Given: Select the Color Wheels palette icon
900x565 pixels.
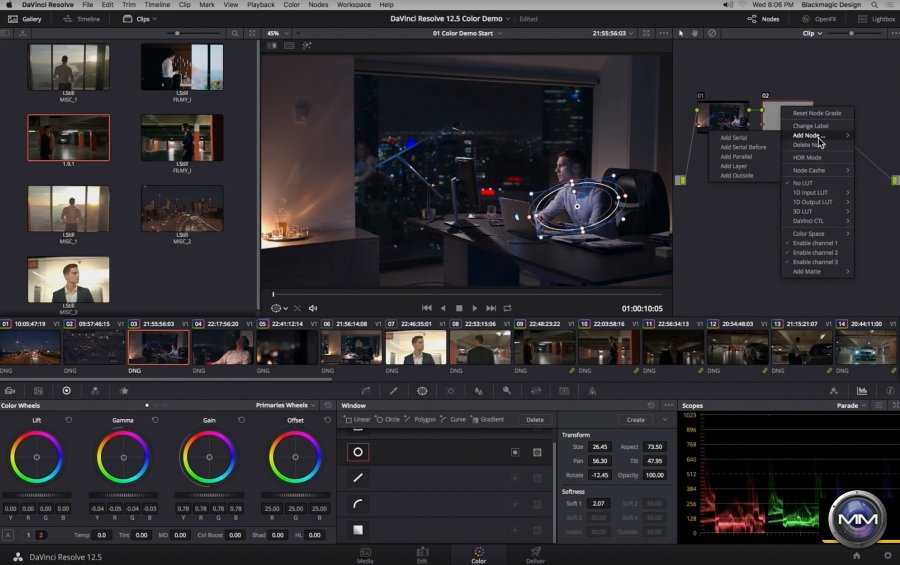Looking at the screenshot, I should point(67,391).
